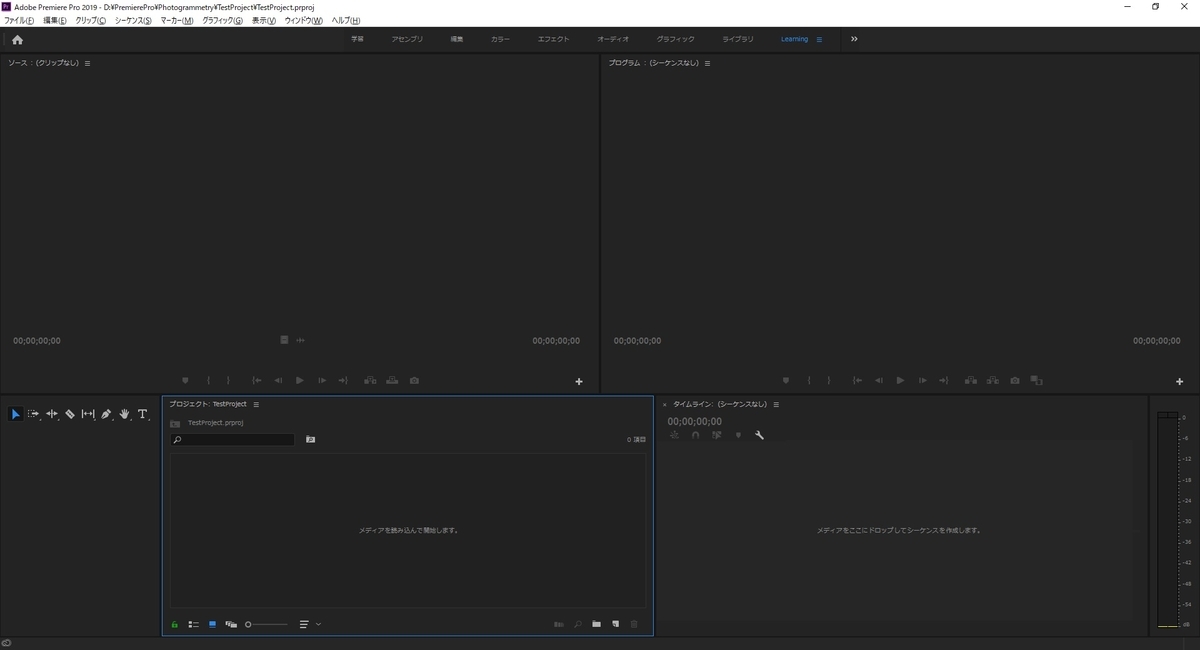Open Program panel hamburger menu
Image resolution: width=1200 pixels, height=650 pixels.
(x=707, y=63)
